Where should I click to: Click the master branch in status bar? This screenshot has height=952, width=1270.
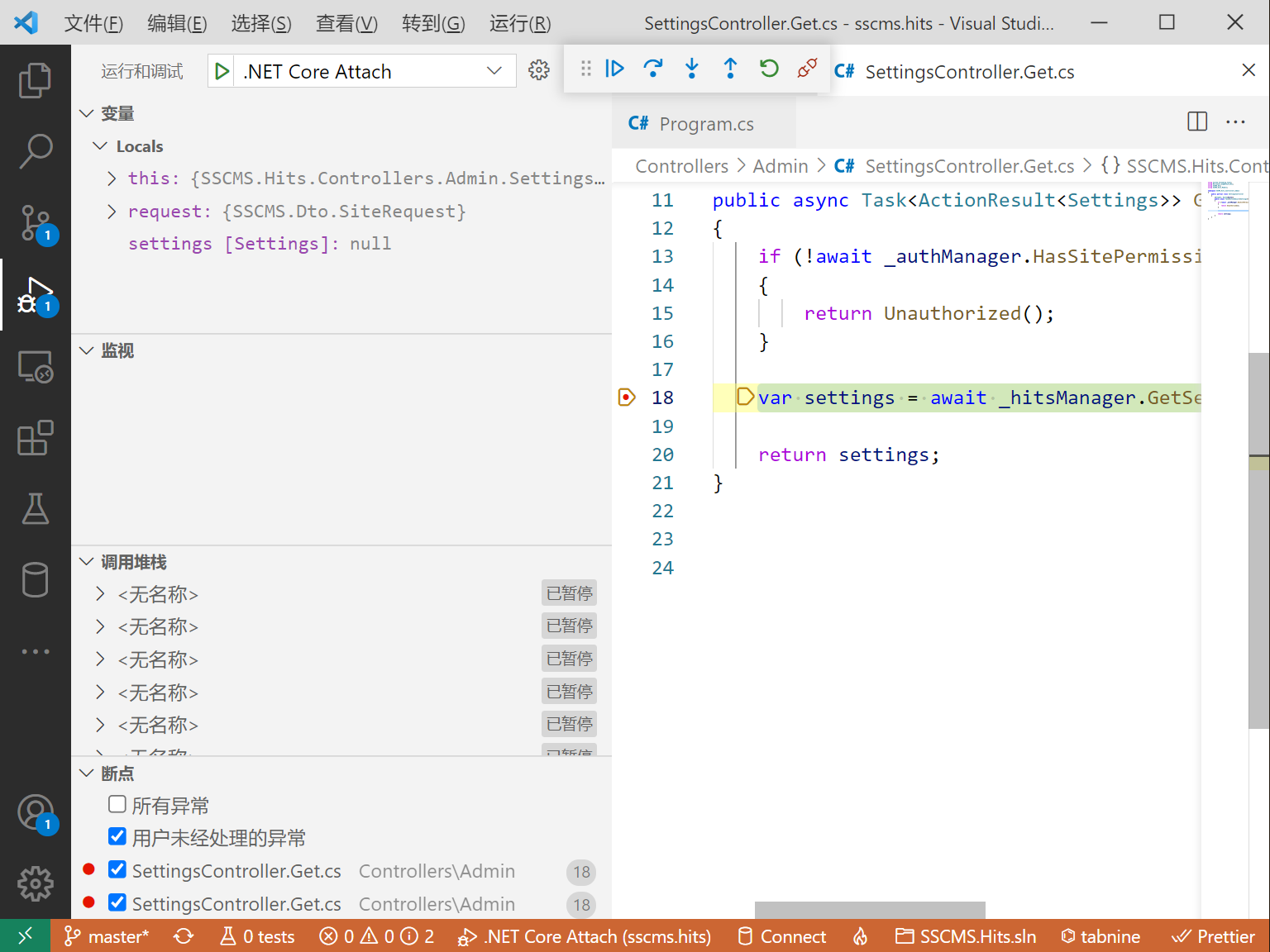click(x=107, y=936)
